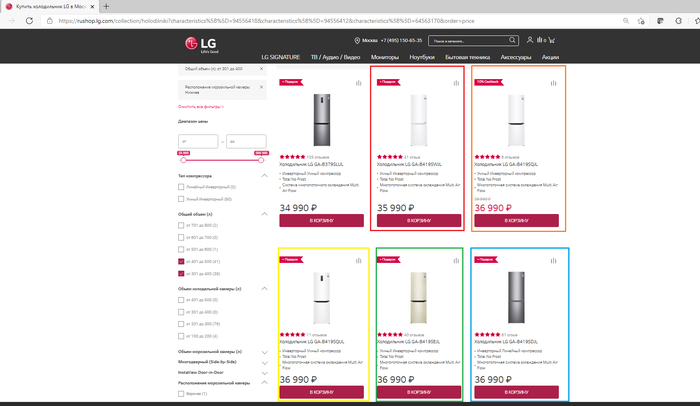
Task: Add GA-B379SLUL to cart for 34 990 ₽
Action: point(321,220)
